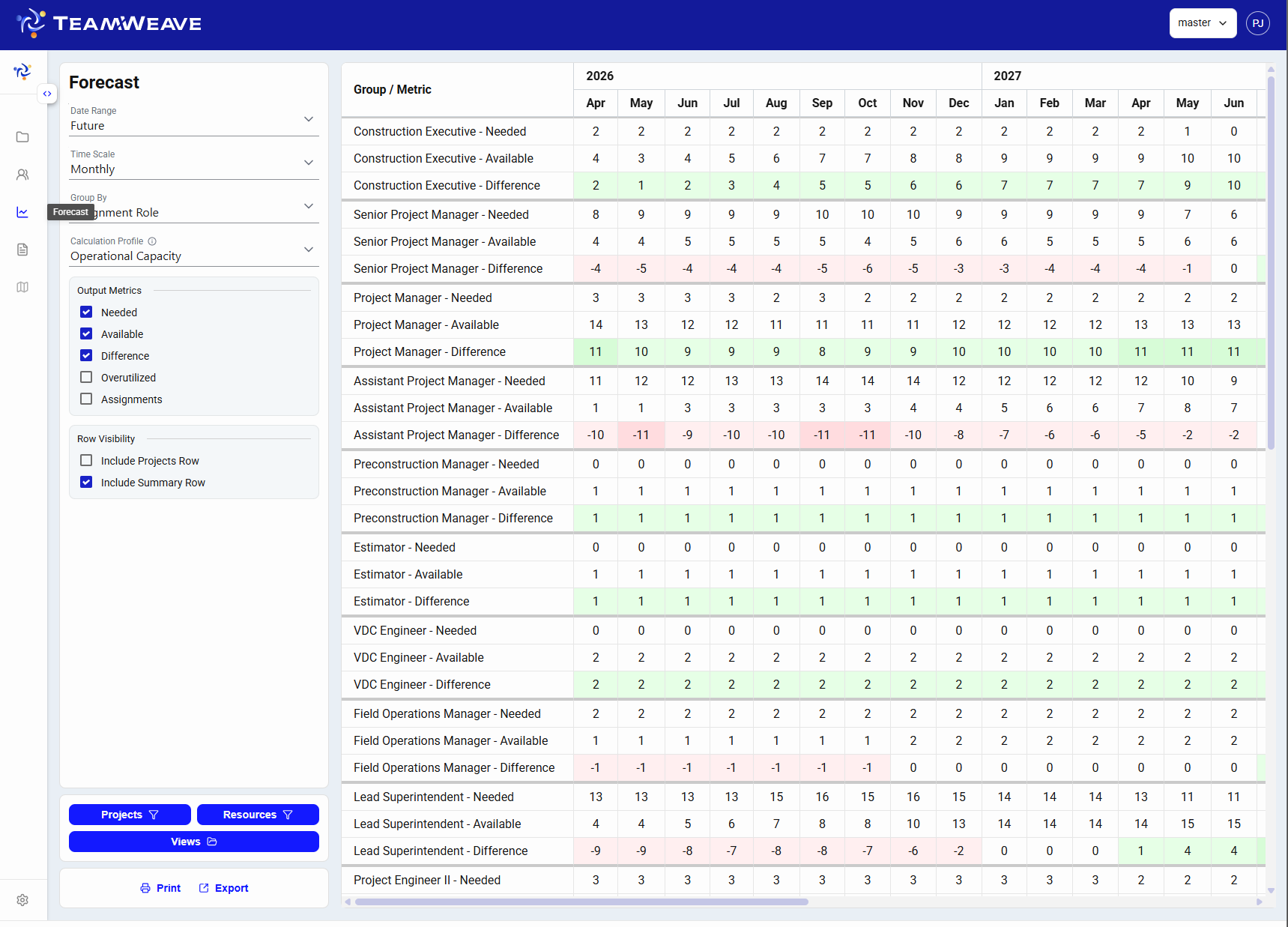Click the funnel filter icon on Projects
This screenshot has width=1288, height=927.
tap(154, 815)
